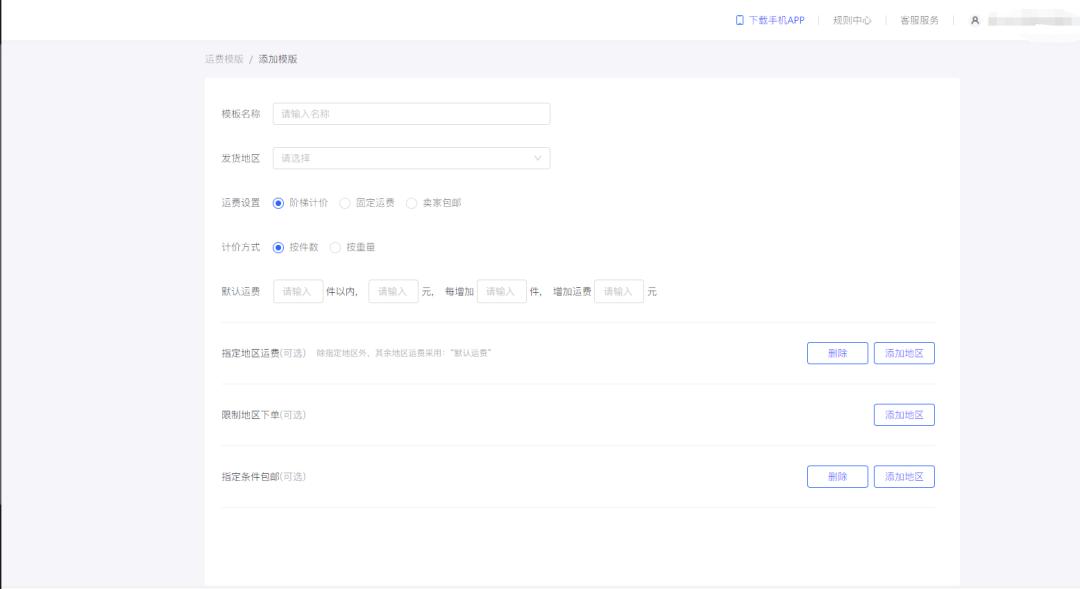Click the phone icon beside 下载手机APP

740,20
